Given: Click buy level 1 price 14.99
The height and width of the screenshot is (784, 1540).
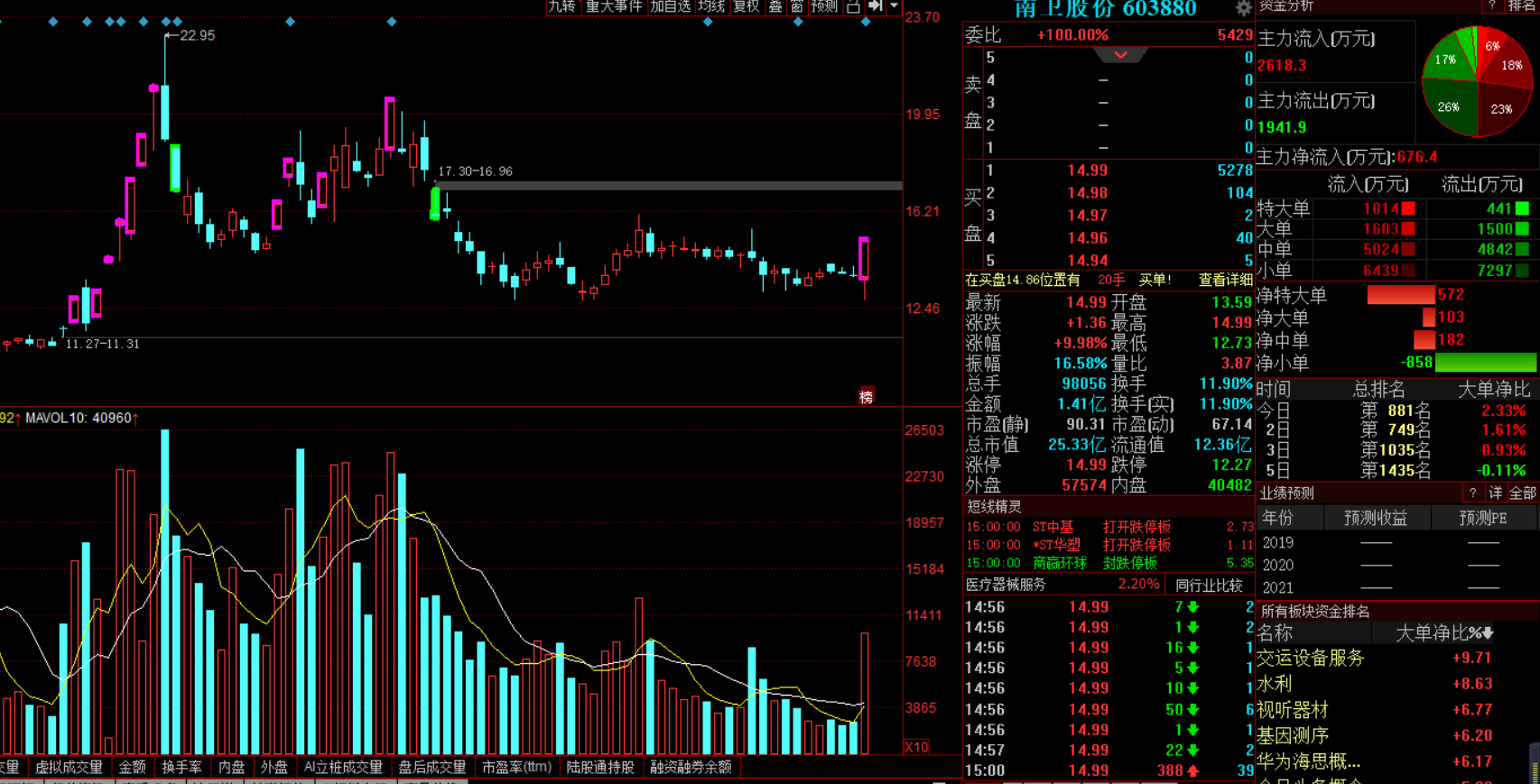Looking at the screenshot, I should pos(1087,171).
